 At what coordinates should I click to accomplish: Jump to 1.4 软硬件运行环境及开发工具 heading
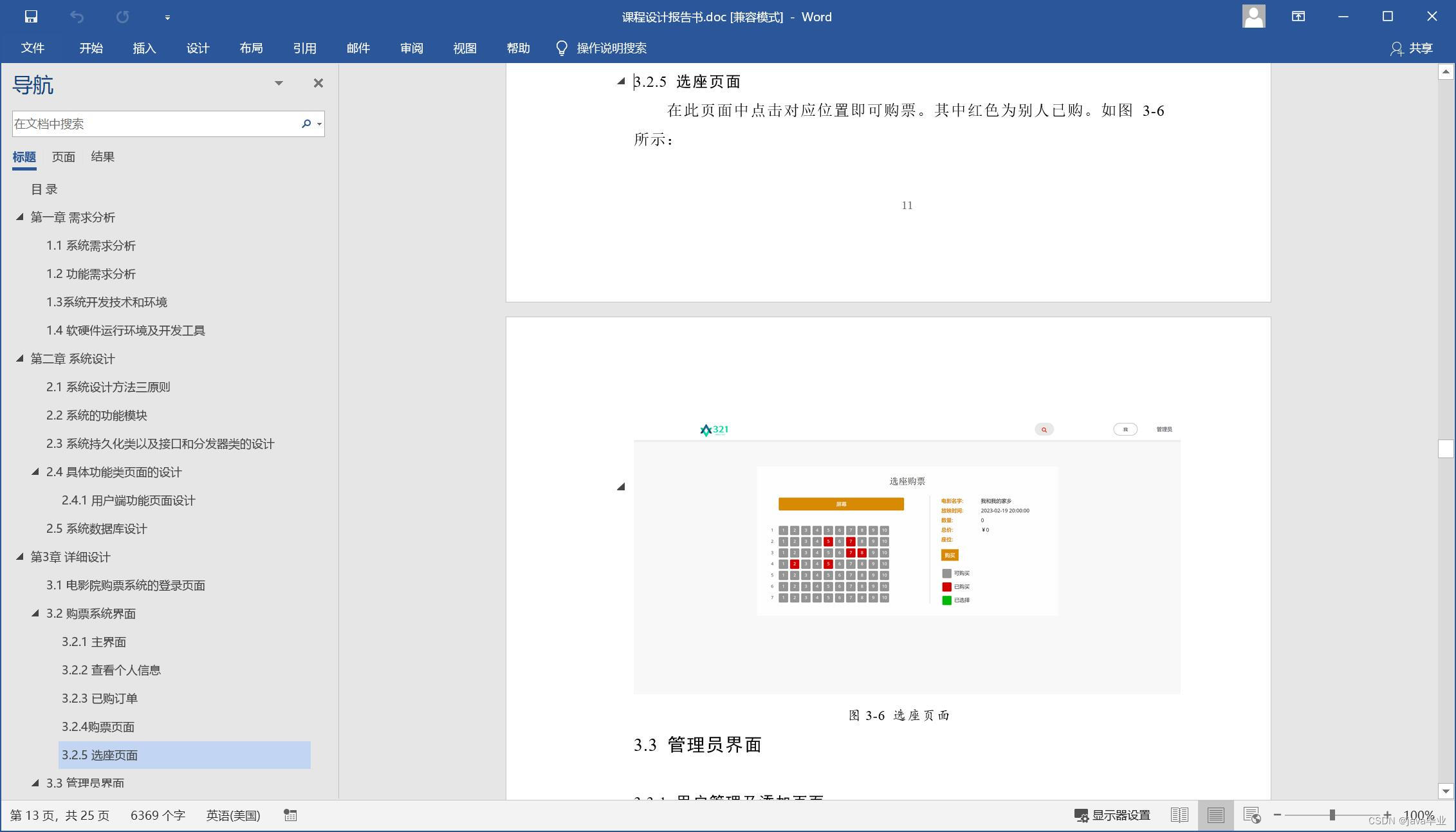coord(125,331)
